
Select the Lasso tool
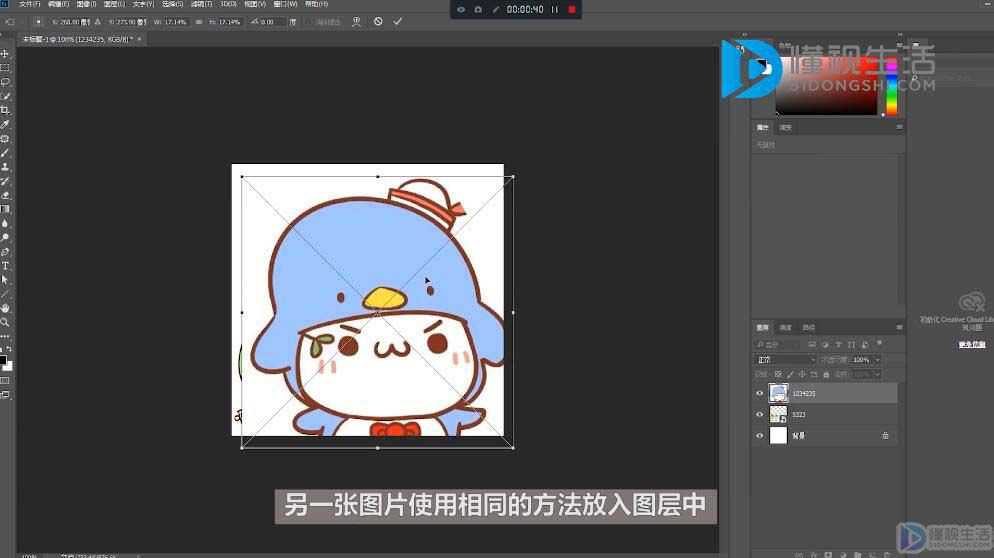tap(5, 82)
